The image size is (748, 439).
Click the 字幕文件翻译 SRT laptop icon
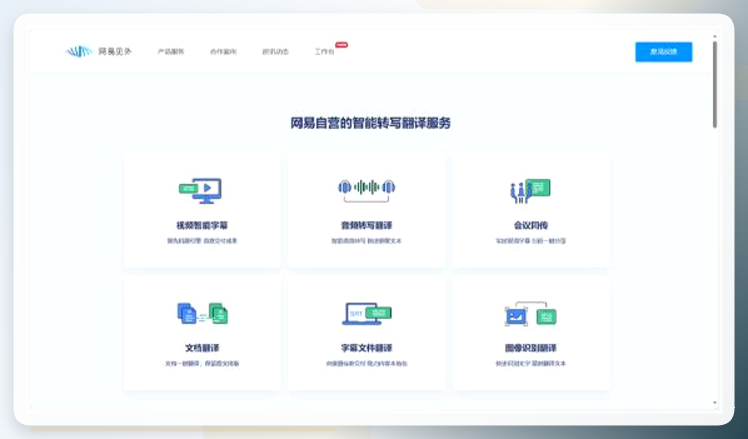coord(366,314)
